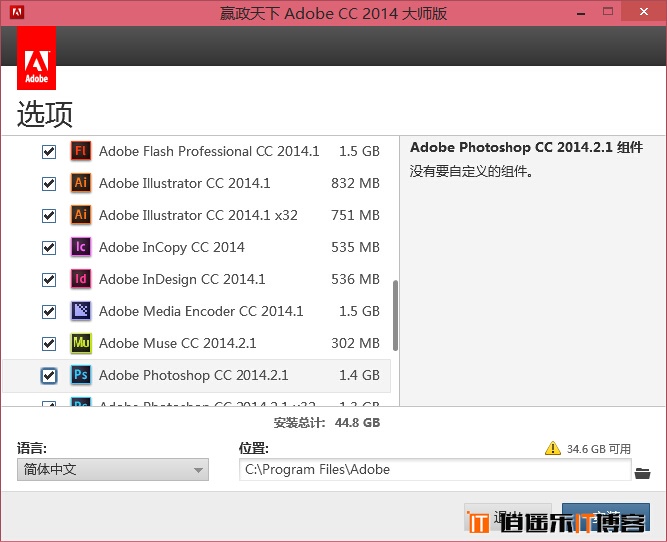The image size is (667, 542).
Task: Toggle the Adobe Muse CC 2014.2.1 checkbox
Action: coord(49,343)
